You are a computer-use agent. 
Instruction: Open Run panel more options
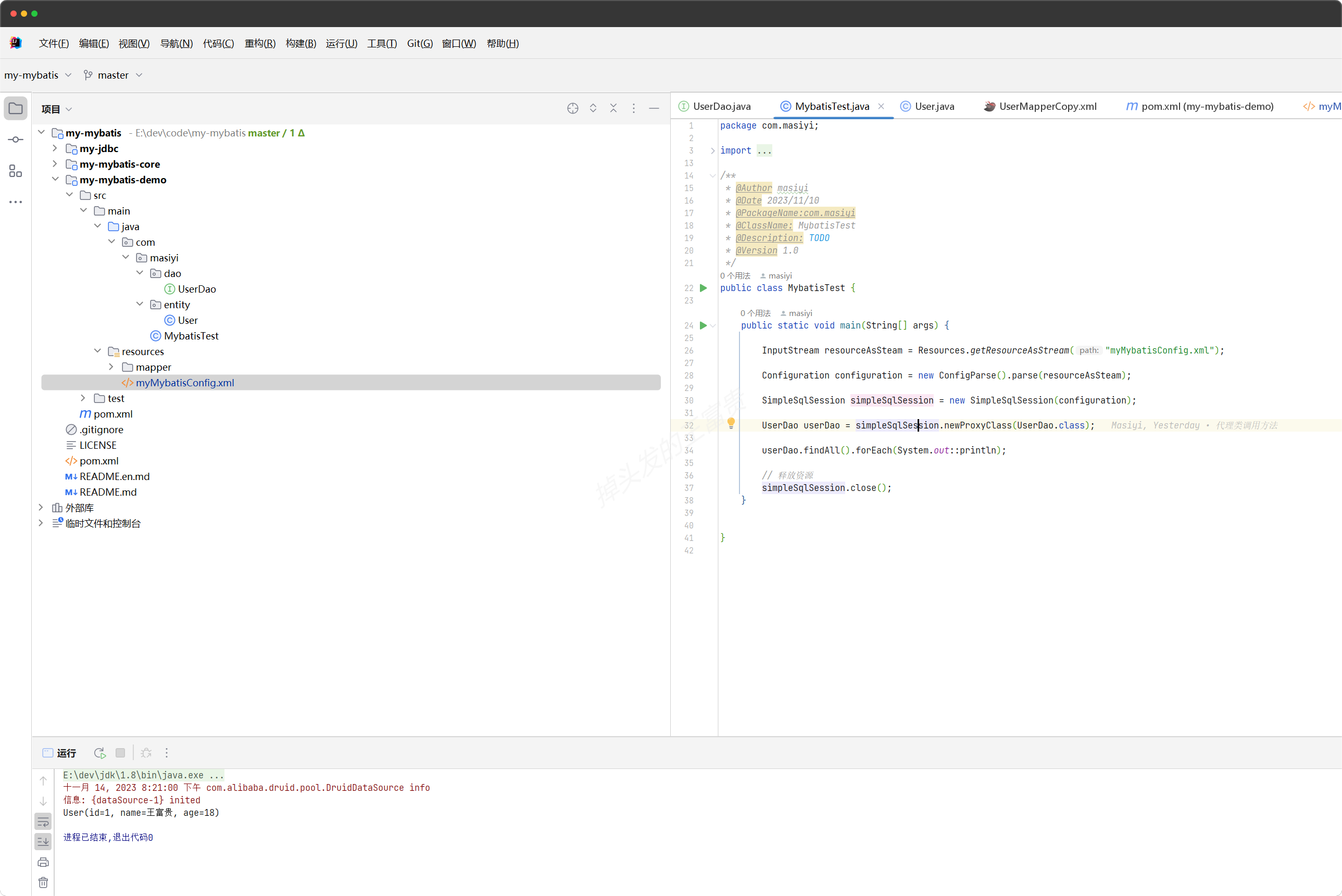(167, 753)
